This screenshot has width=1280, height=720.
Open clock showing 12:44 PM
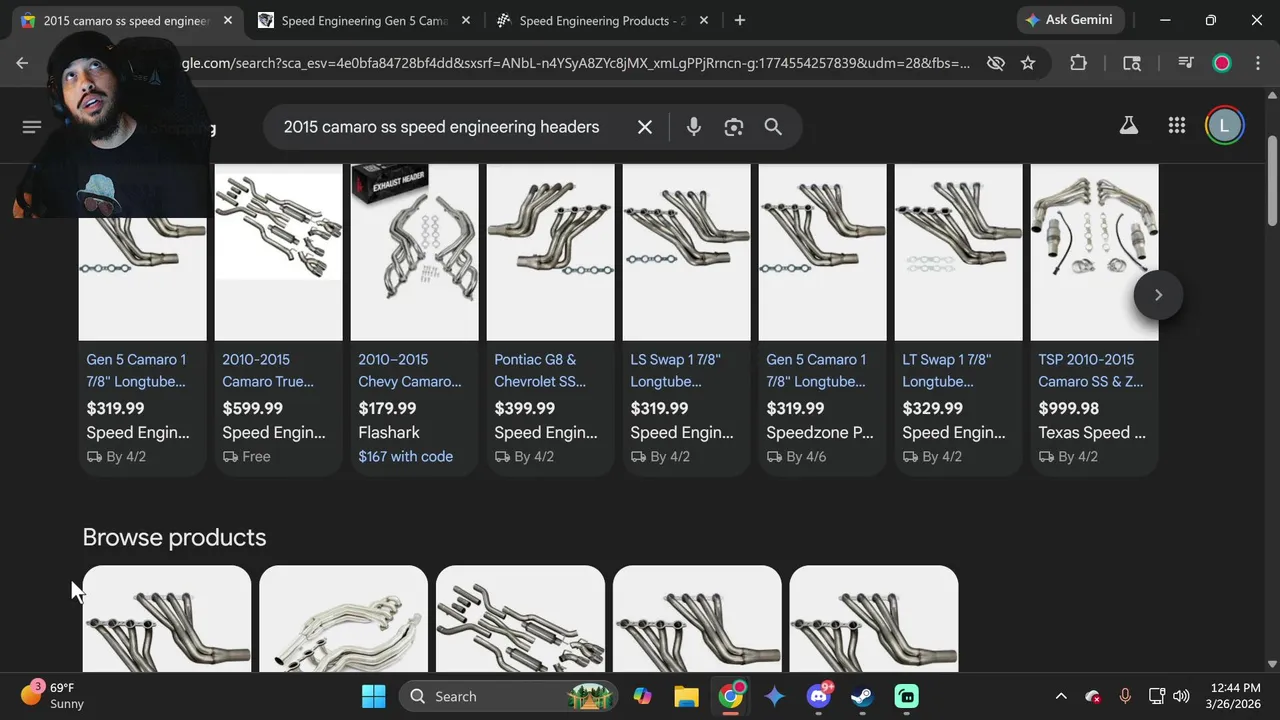(1234, 696)
